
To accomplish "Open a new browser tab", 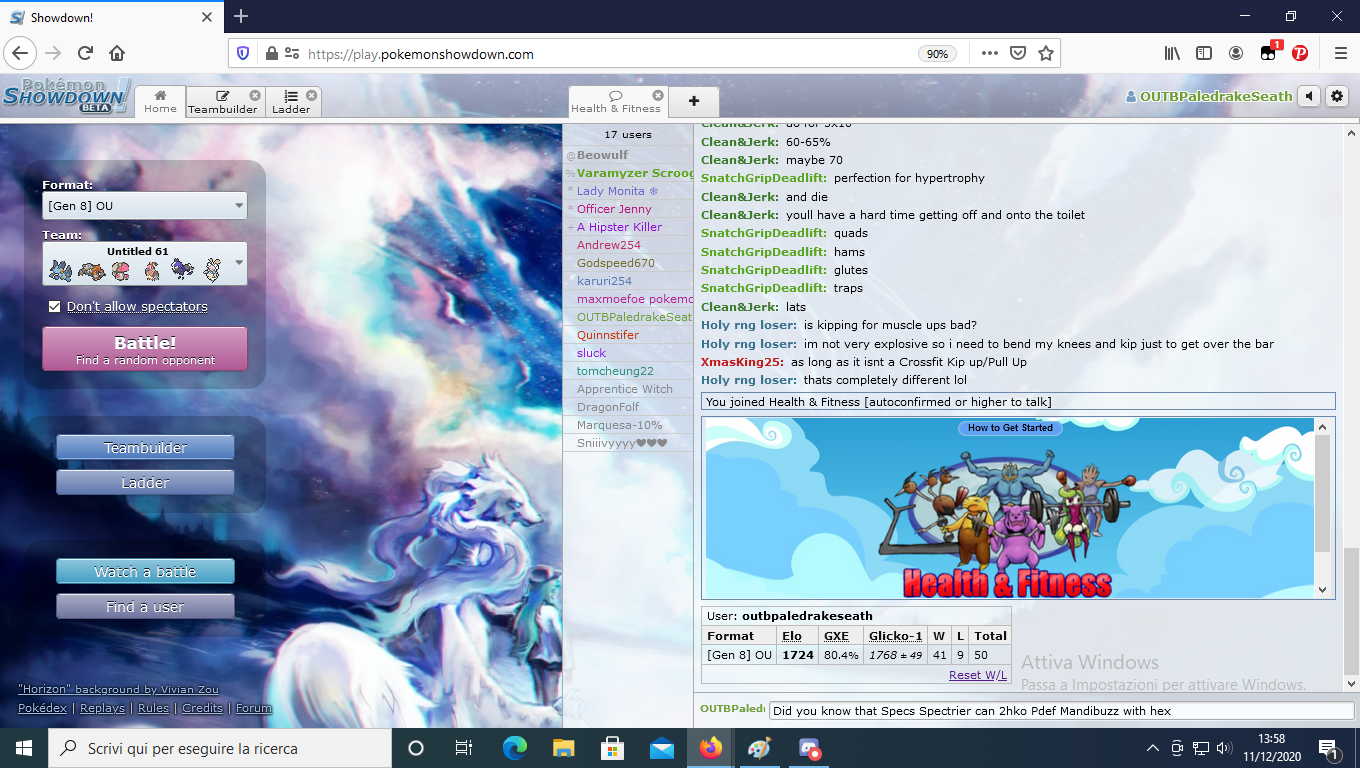I will coord(241,16).
